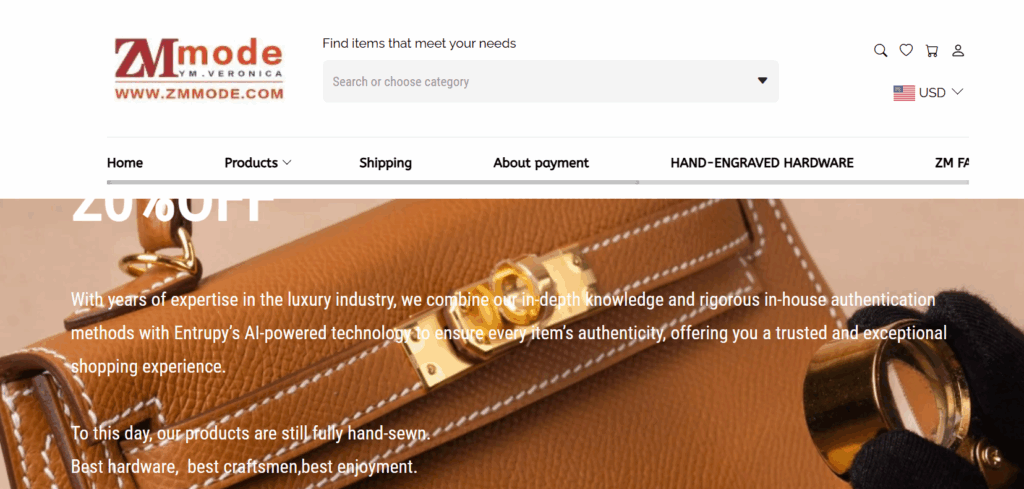Open the user account icon

[958, 50]
